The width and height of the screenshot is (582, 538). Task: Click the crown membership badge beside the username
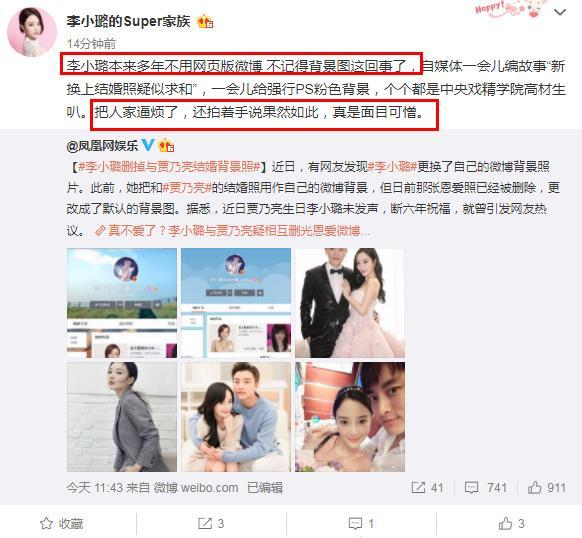tap(205, 22)
